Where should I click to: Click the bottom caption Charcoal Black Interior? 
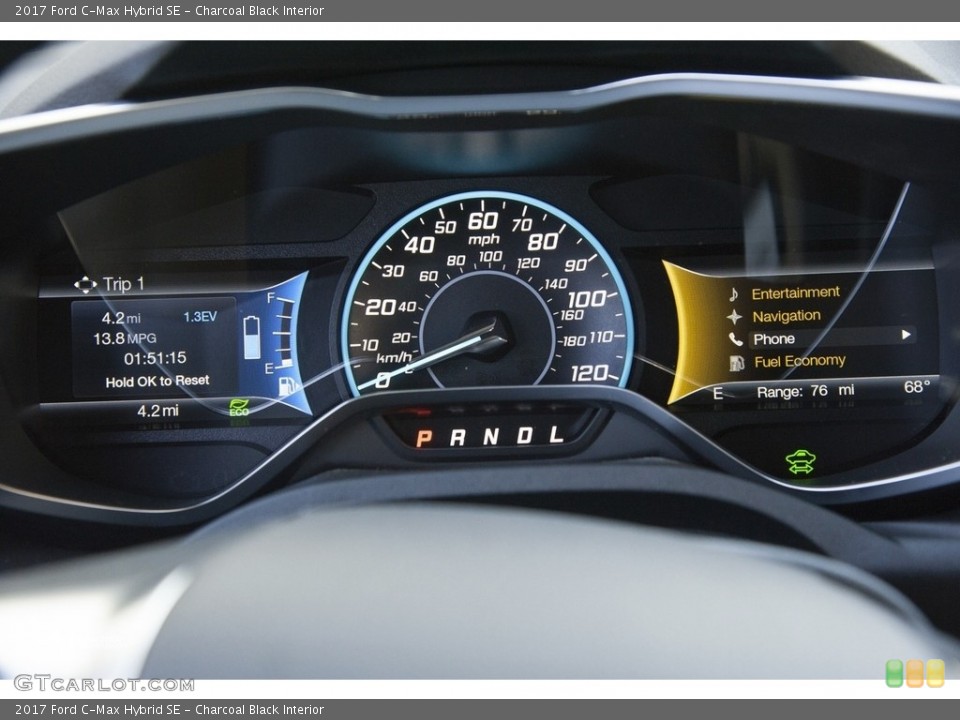pyautogui.click(x=259, y=710)
